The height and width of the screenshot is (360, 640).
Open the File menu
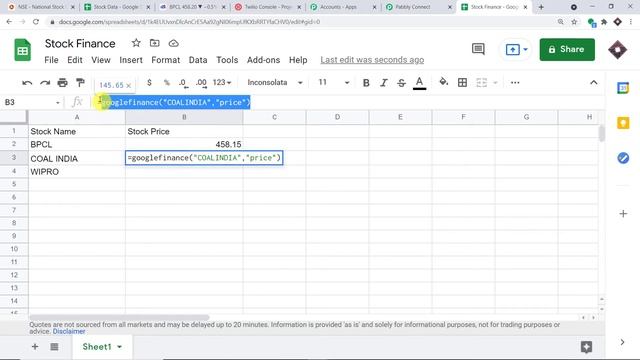(x=51, y=60)
